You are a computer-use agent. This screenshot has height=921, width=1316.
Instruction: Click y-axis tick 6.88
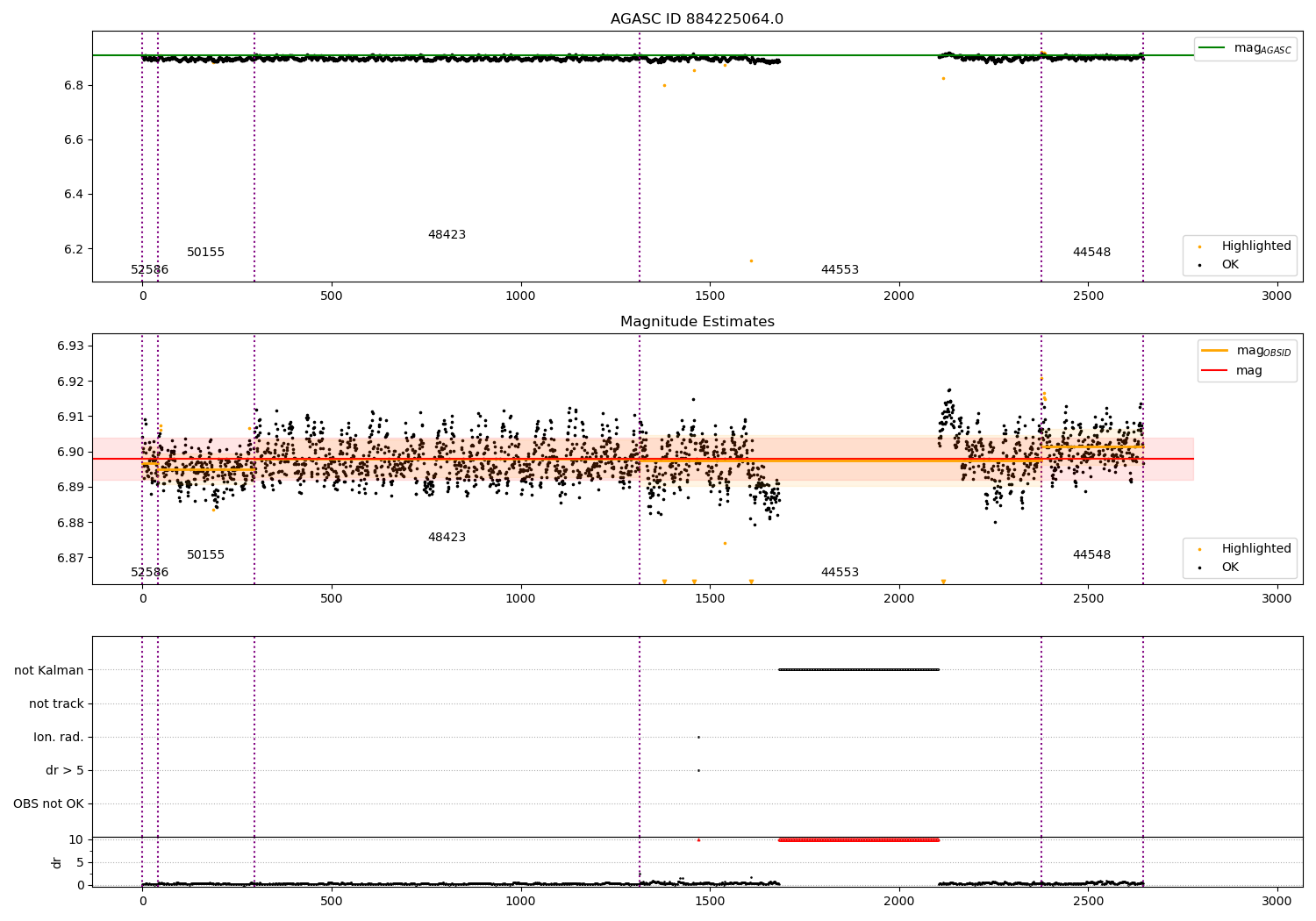point(70,523)
